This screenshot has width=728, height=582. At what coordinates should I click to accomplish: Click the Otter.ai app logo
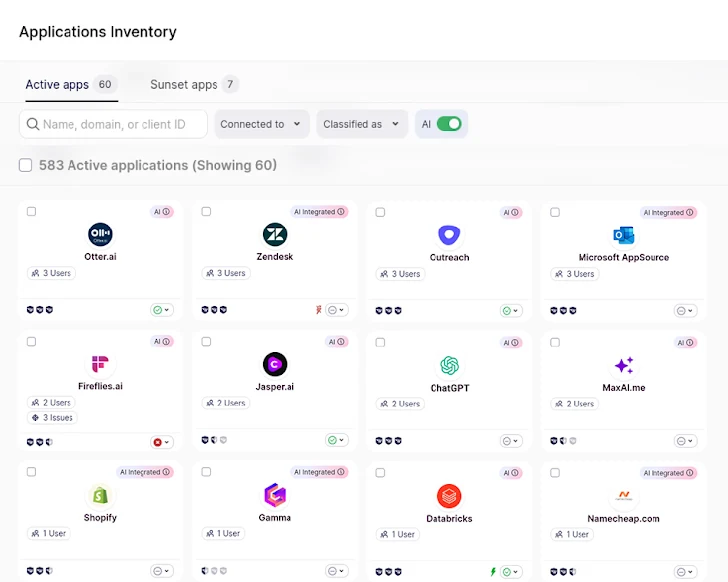click(100, 234)
